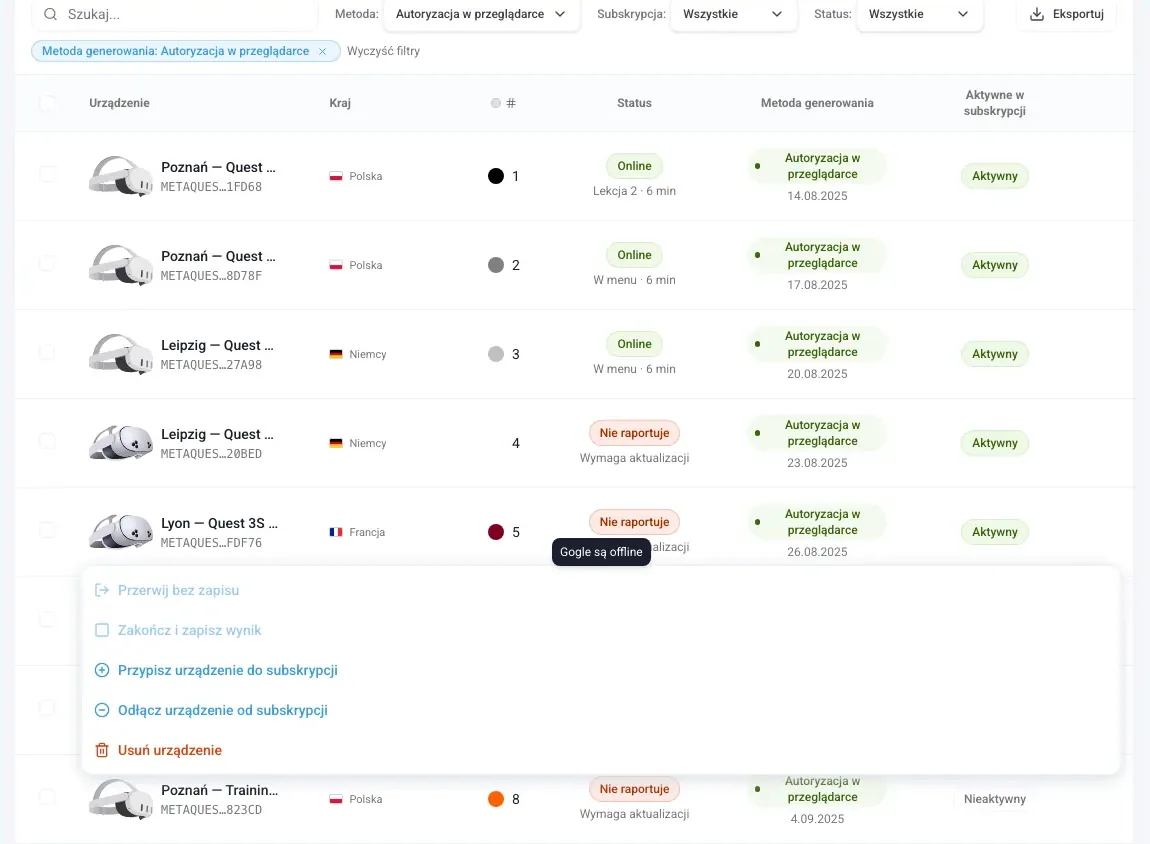This screenshot has height=844, width=1150.
Task: Click the Wyczyść filtry link
Action: pos(383,51)
